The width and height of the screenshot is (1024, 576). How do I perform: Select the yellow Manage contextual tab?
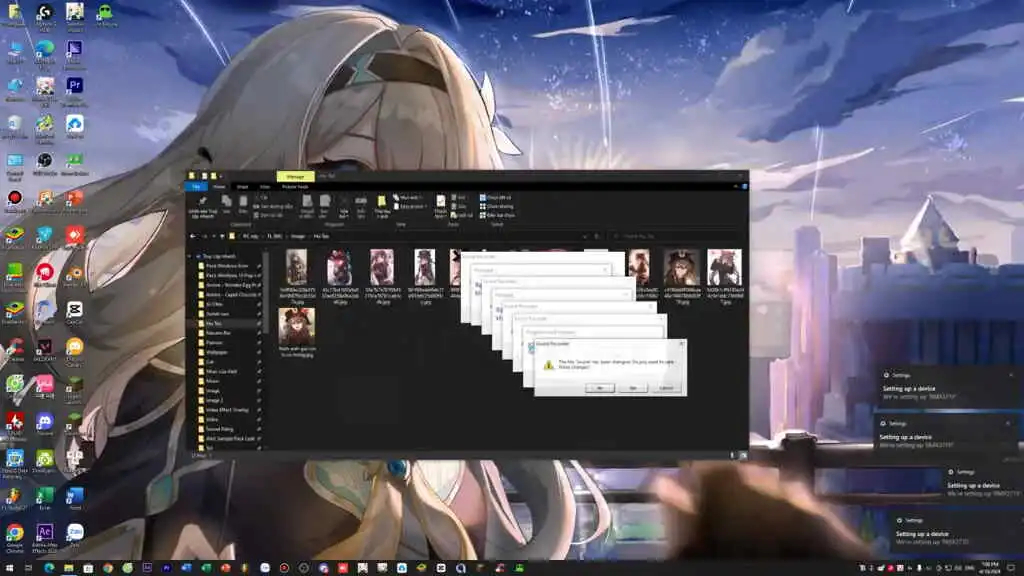click(x=295, y=176)
